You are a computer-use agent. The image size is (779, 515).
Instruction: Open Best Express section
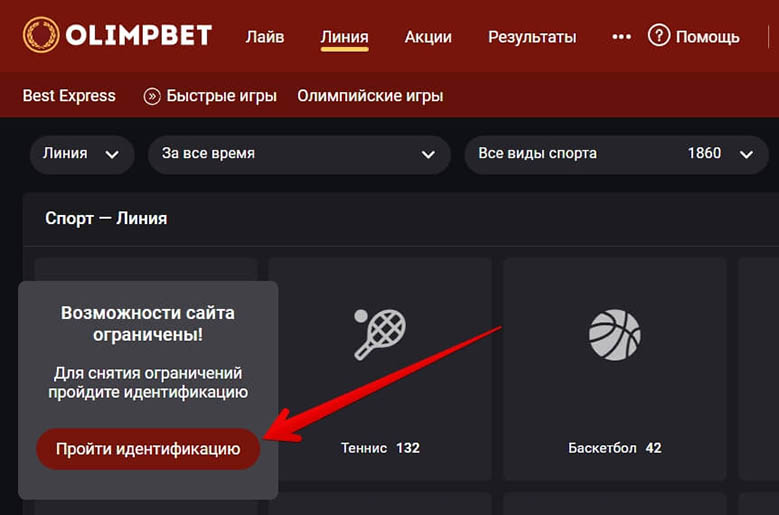[69, 95]
